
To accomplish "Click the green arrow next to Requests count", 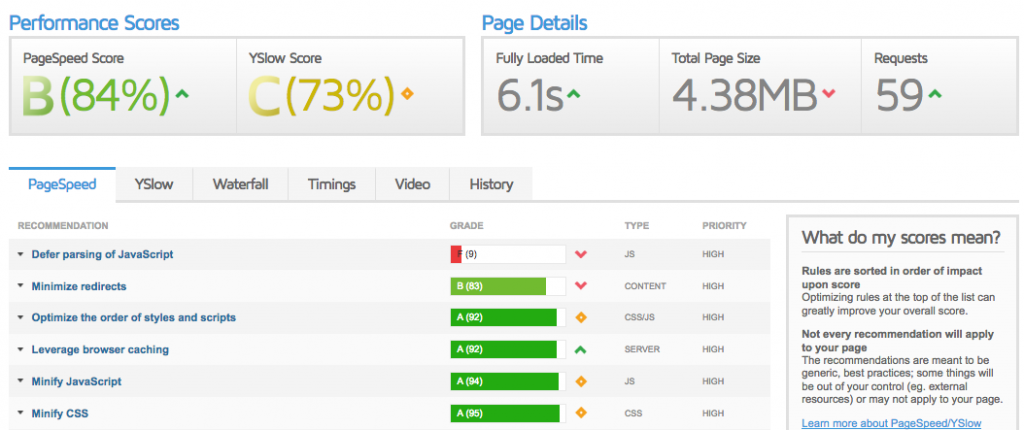I will click(934, 95).
